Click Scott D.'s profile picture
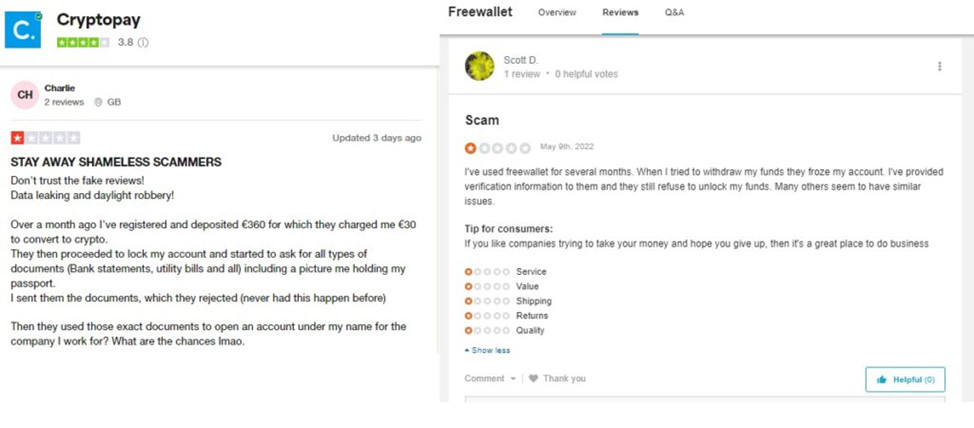 point(480,66)
